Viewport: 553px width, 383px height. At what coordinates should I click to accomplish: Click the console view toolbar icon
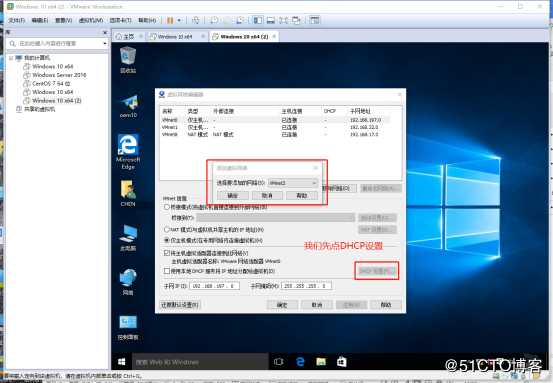pos(314,20)
